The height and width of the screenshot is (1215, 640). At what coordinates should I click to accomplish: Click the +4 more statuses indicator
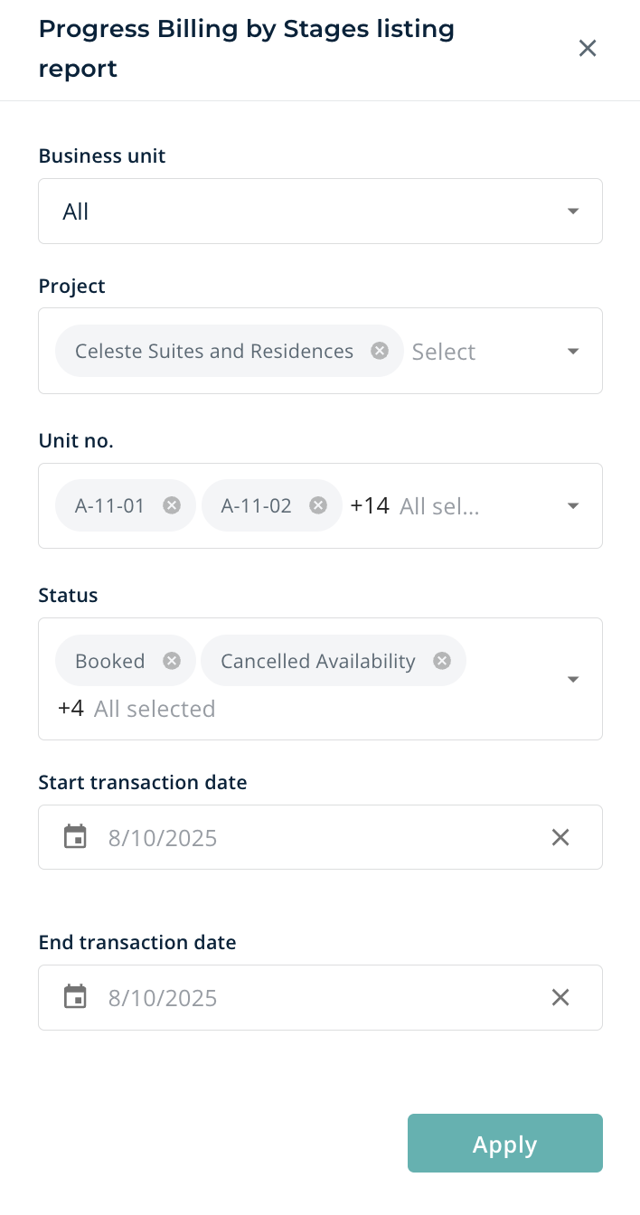(71, 709)
